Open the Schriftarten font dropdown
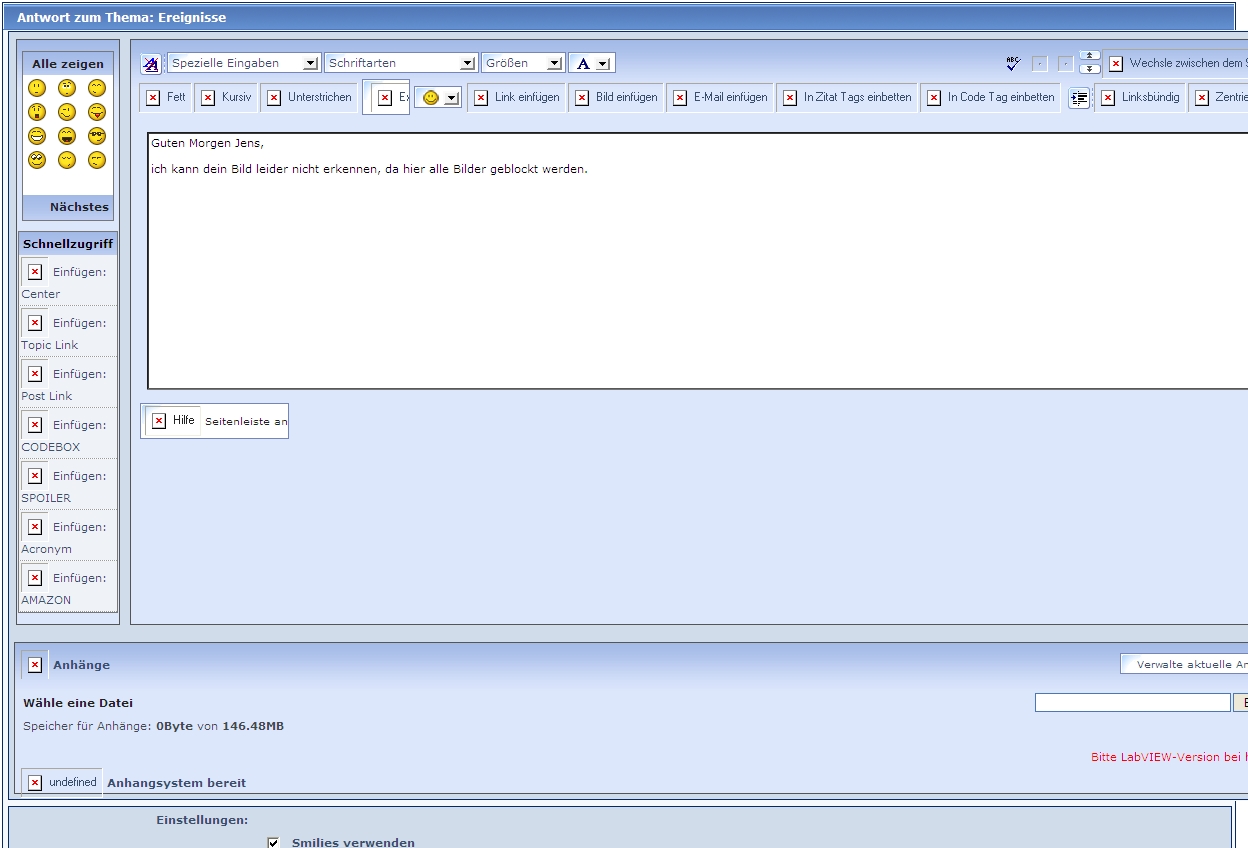 pyautogui.click(x=400, y=63)
